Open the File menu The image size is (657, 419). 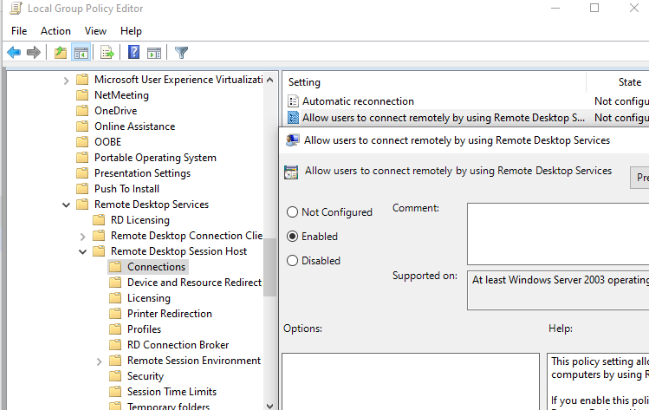tap(19, 31)
